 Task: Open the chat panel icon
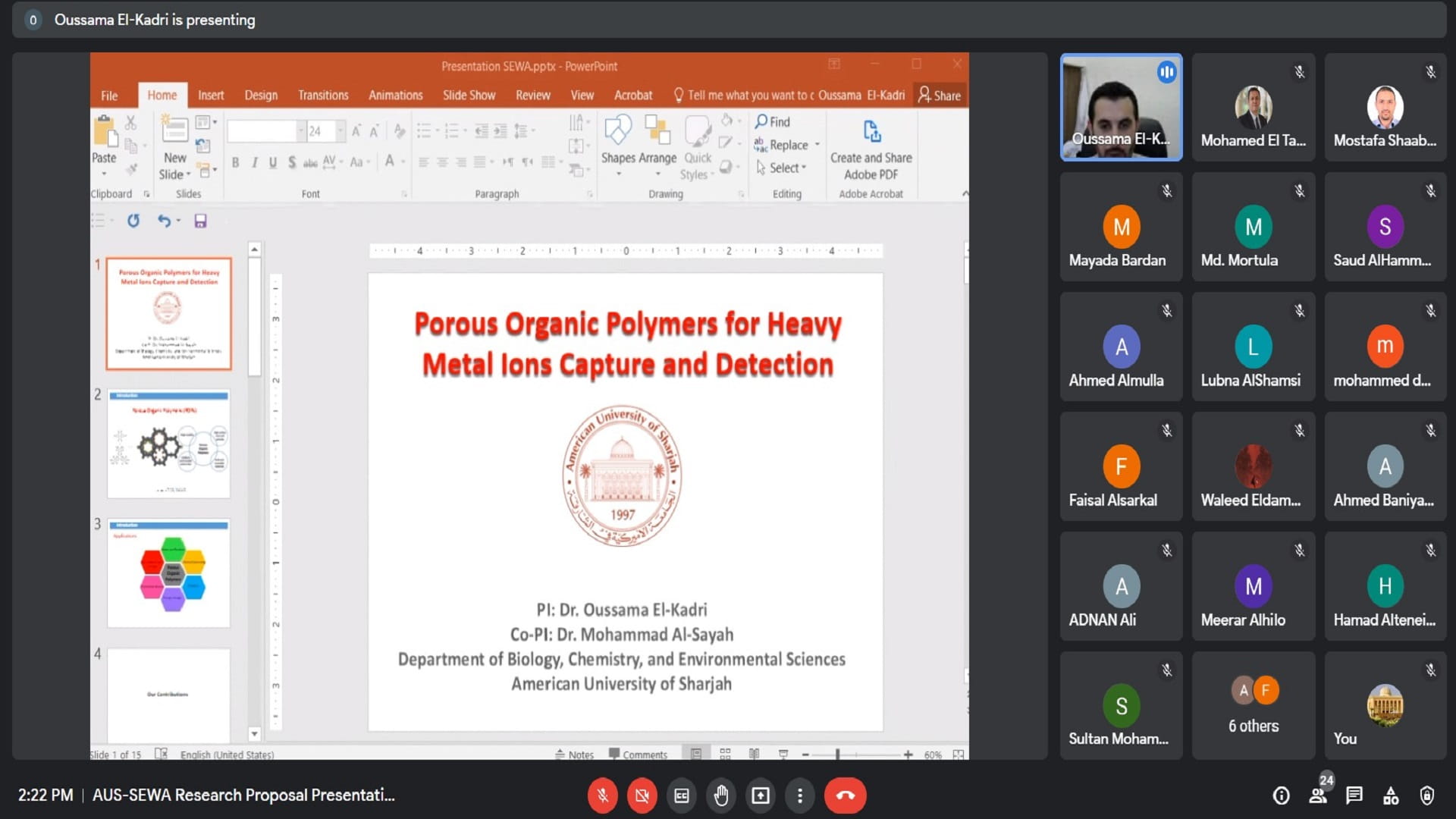(1354, 795)
